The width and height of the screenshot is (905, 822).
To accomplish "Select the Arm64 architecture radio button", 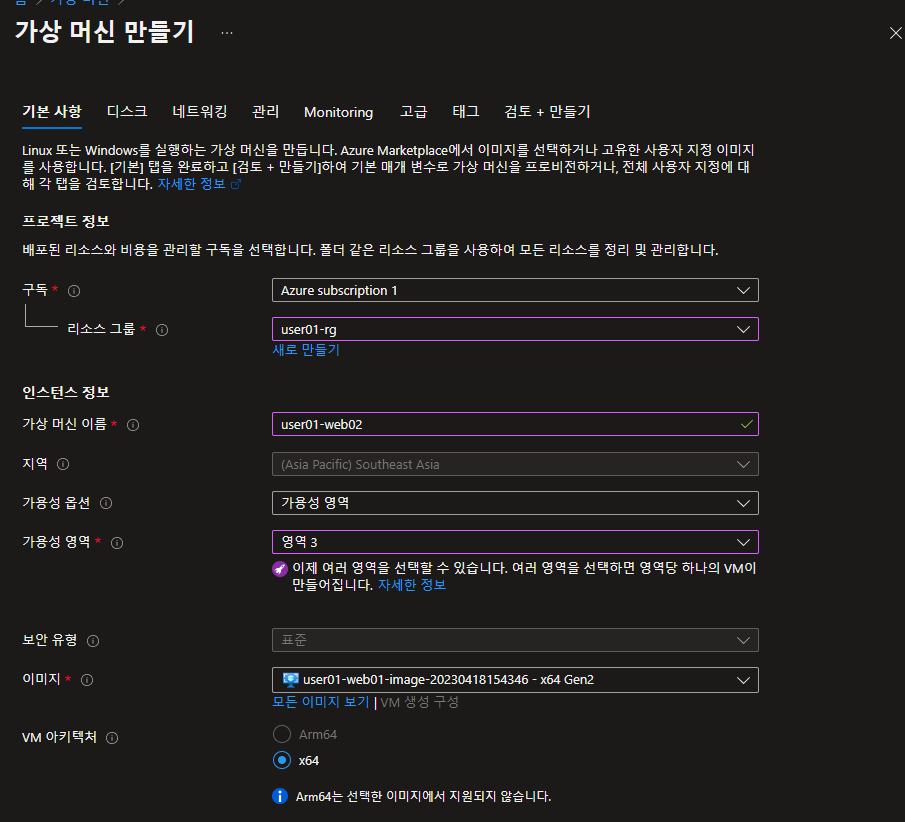I will 282,734.
